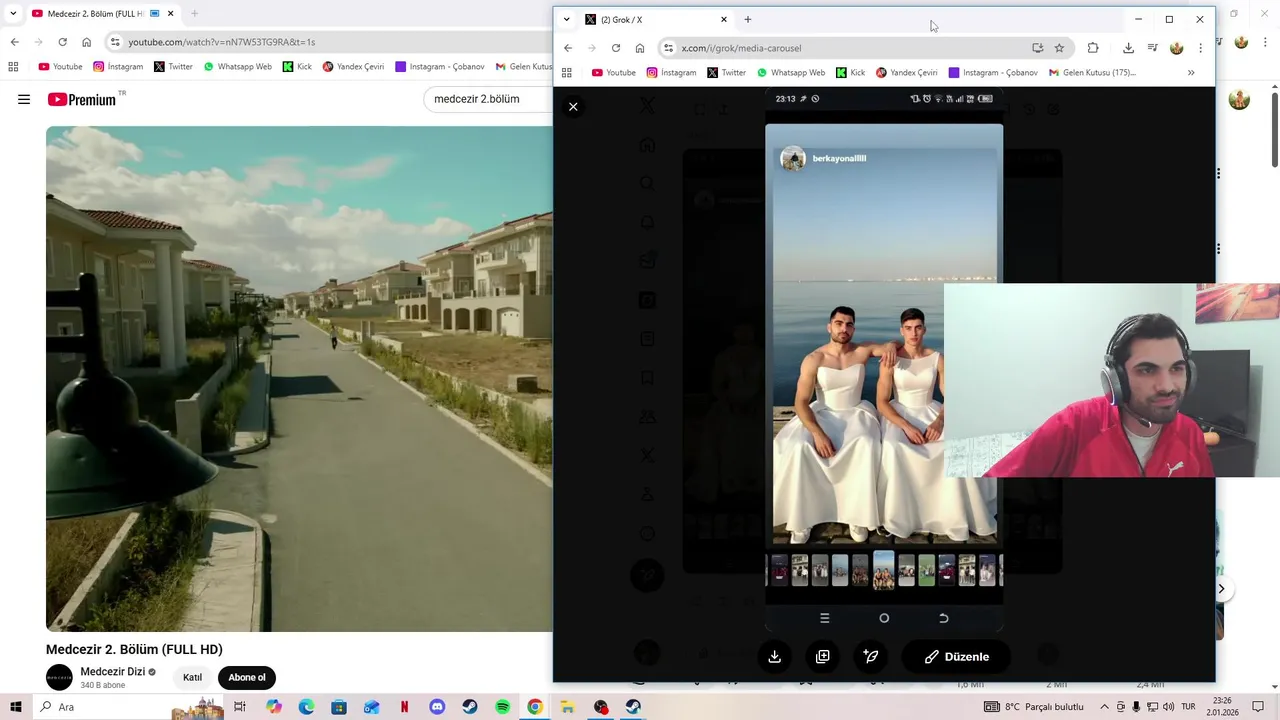Open Downloads in the X browser window
Screen dimensions: 1280x720
click(1128, 48)
